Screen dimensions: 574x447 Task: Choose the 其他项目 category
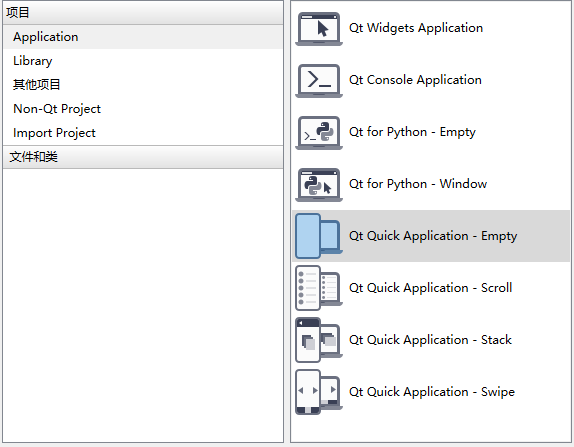(143, 85)
